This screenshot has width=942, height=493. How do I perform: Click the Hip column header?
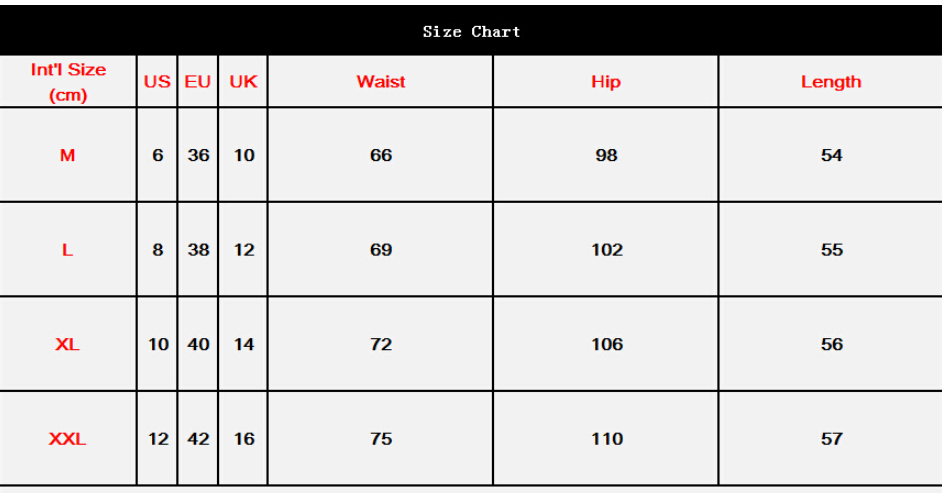(606, 82)
